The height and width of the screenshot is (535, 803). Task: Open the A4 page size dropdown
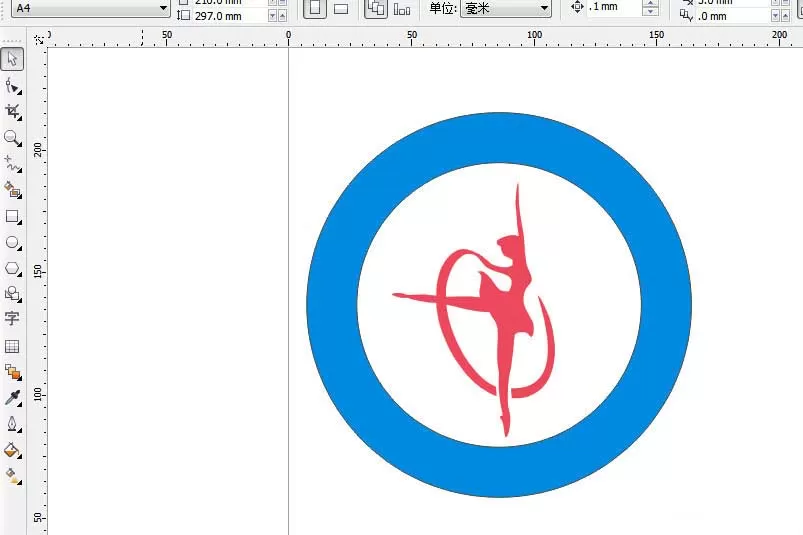point(91,9)
